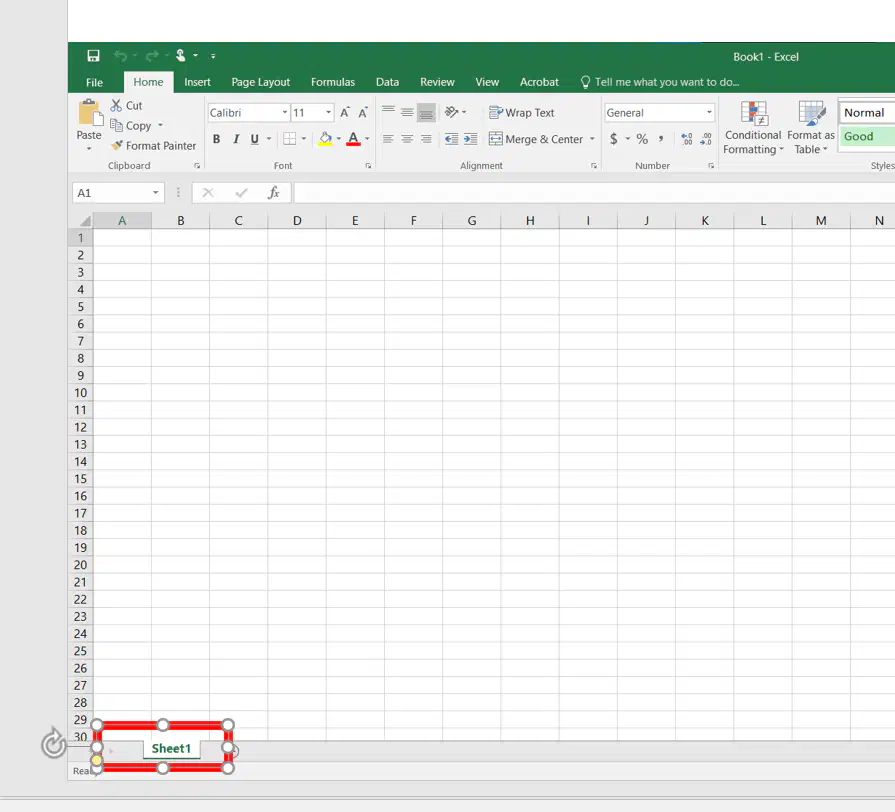
Task: Toggle Middle Align button
Action: [407, 111]
